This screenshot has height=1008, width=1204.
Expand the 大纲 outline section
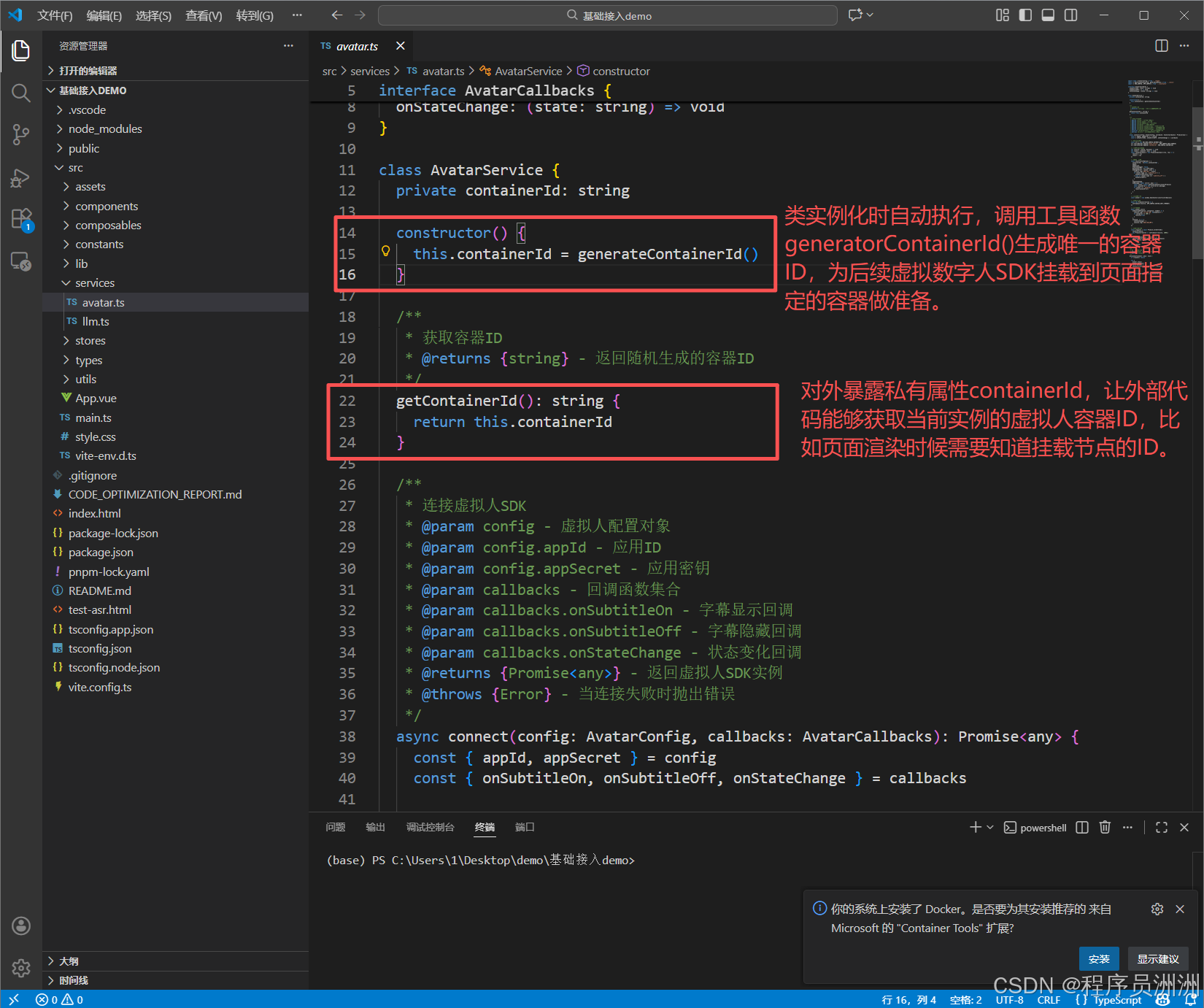[x=175, y=961]
